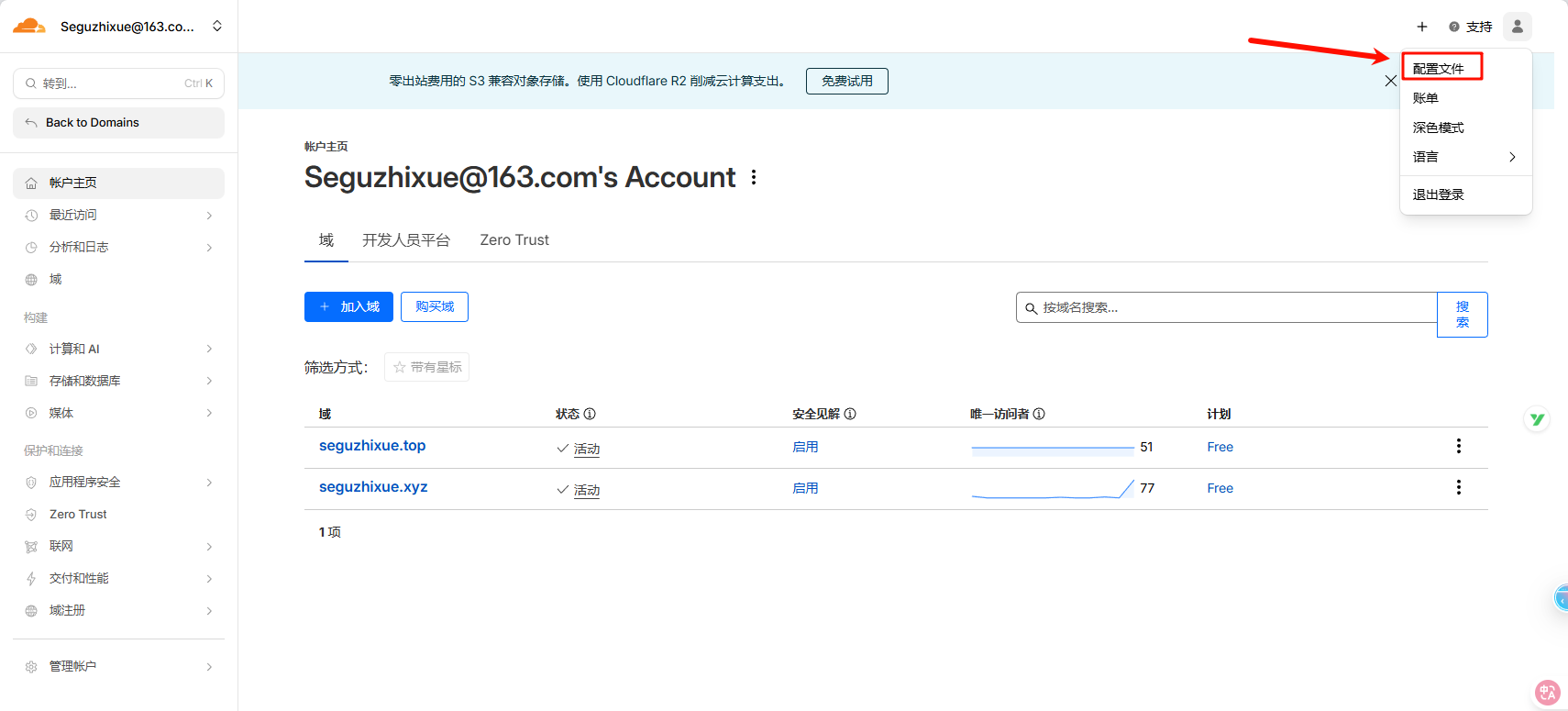Click the blue add domain button
The width and height of the screenshot is (1568, 711).
pos(348,306)
